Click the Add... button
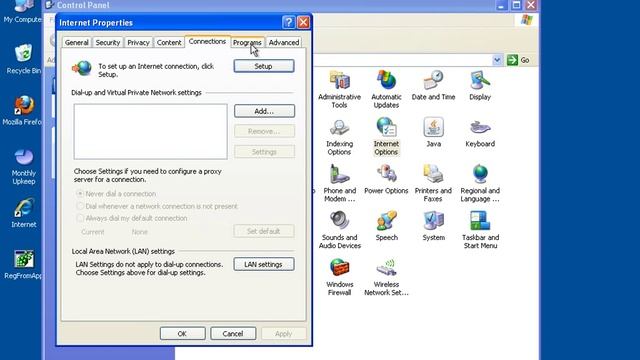Image resolution: width=640 pixels, height=360 pixels. click(x=264, y=111)
